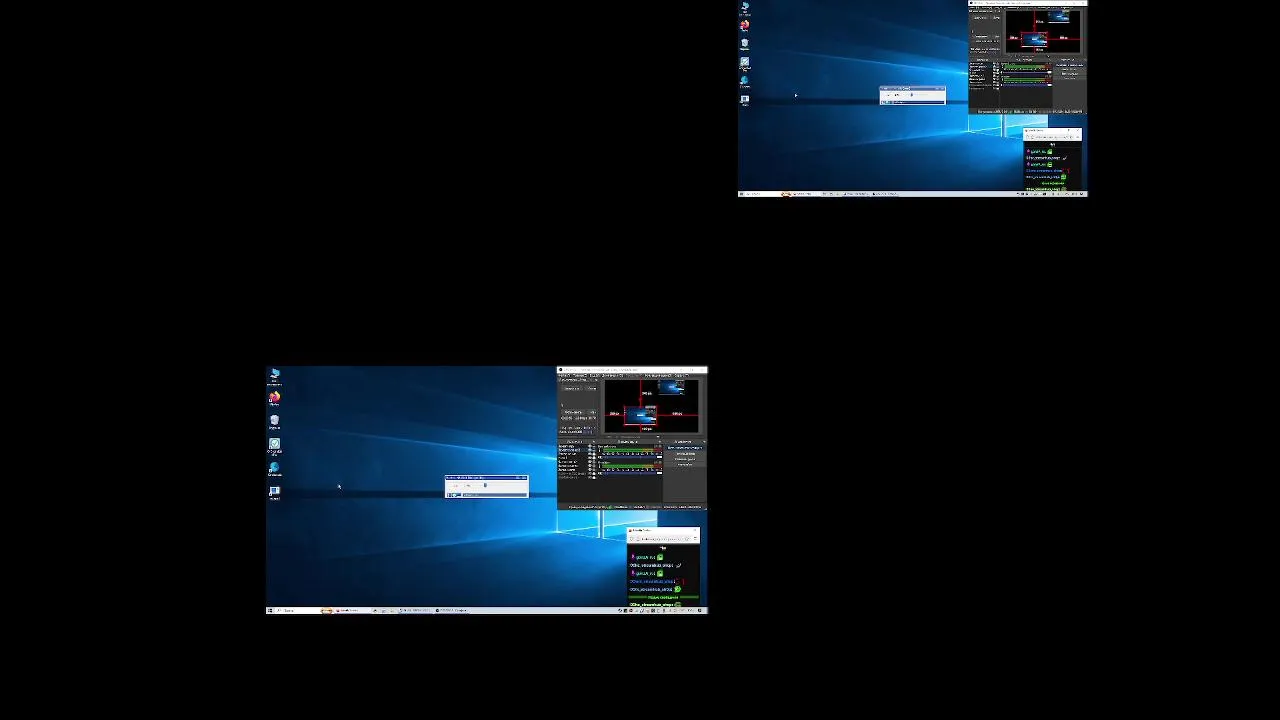This screenshot has height=720, width=1280.
Task: Open Recycle Bin icon in the upper-right desktop capture
Action: tap(745, 44)
